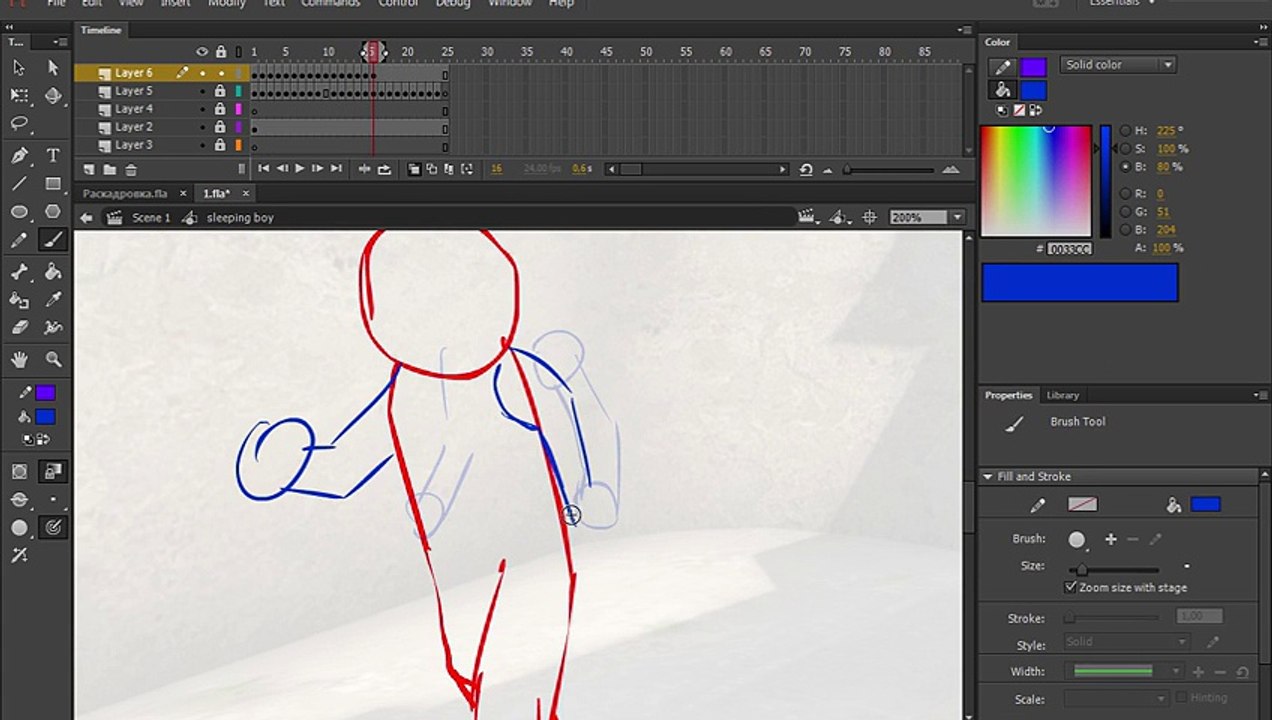Click the Timeline panel tab
The height and width of the screenshot is (720, 1272).
101,31
